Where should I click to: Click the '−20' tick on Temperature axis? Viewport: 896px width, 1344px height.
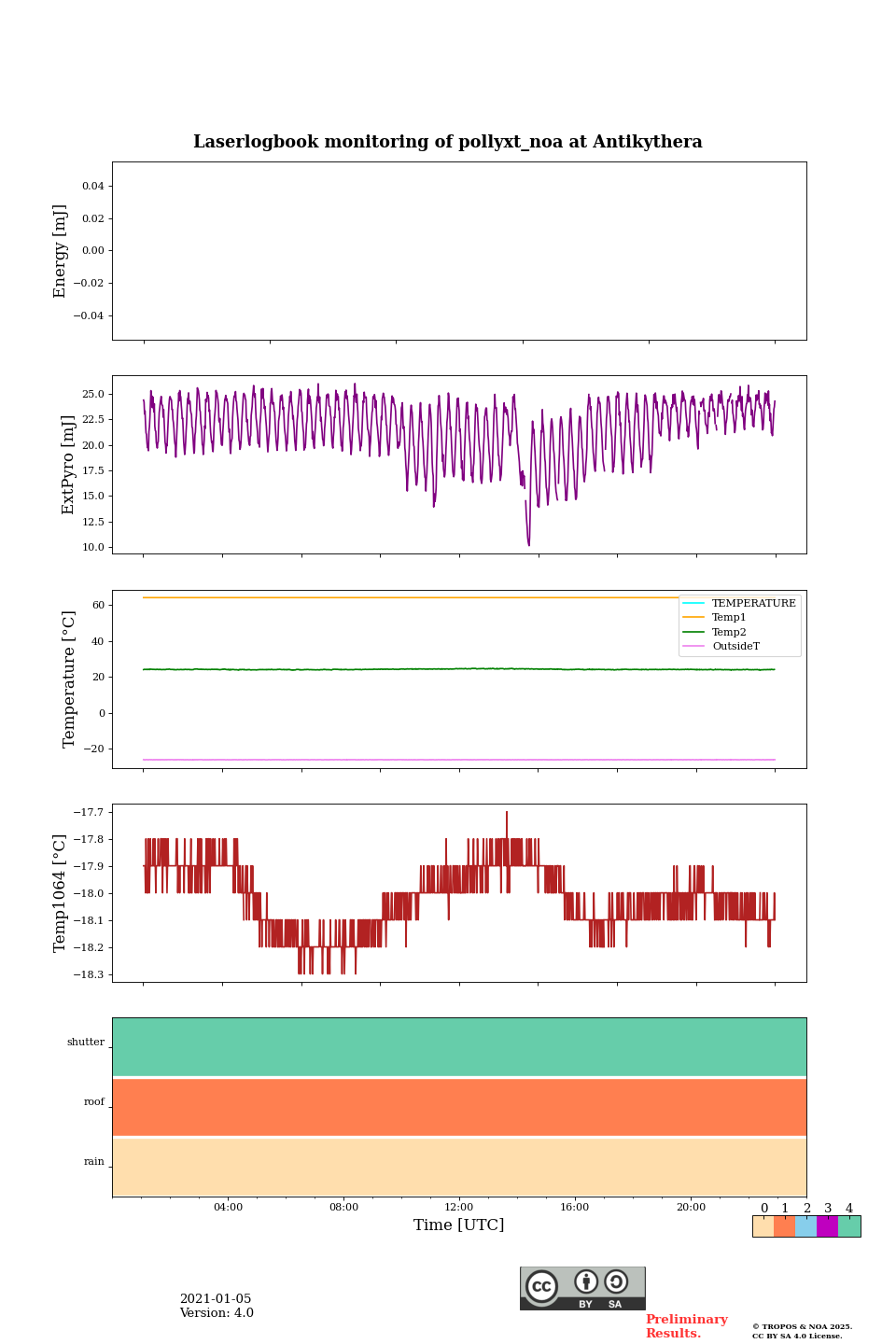pyautogui.click(x=95, y=749)
